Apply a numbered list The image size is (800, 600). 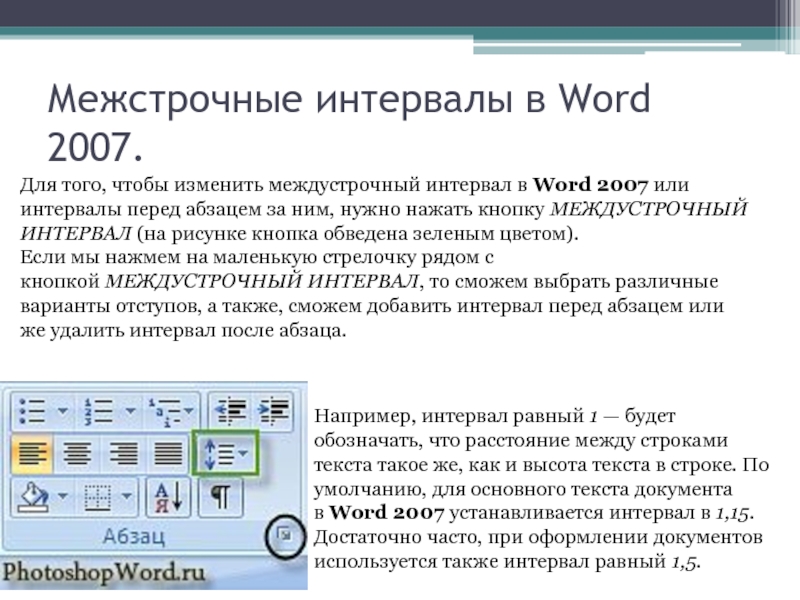pos(98,411)
